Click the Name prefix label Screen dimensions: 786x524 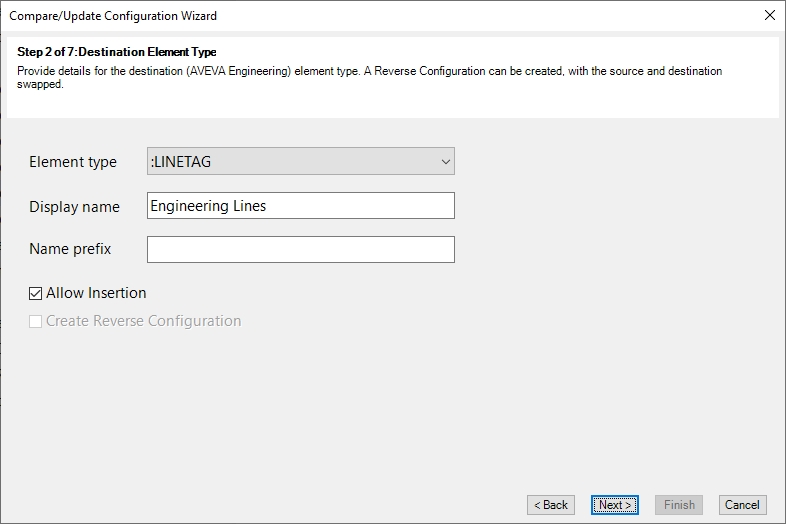[70, 249]
